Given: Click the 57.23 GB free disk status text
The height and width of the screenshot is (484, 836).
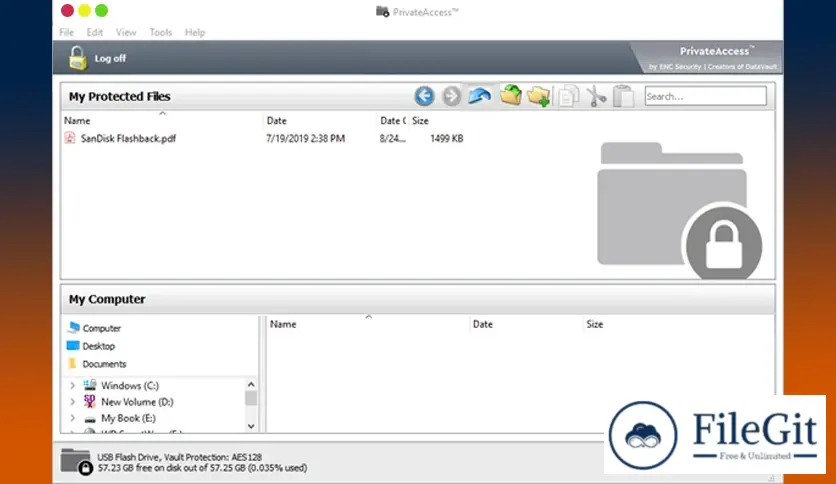Looking at the screenshot, I should point(202,468).
